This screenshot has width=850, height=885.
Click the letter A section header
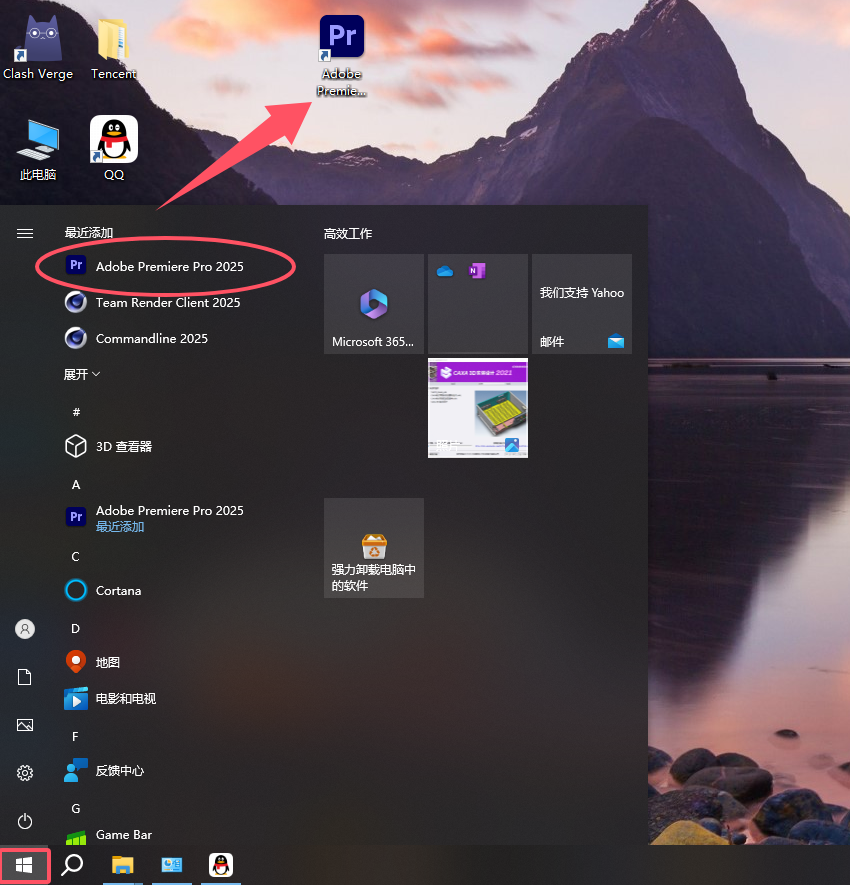76,484
